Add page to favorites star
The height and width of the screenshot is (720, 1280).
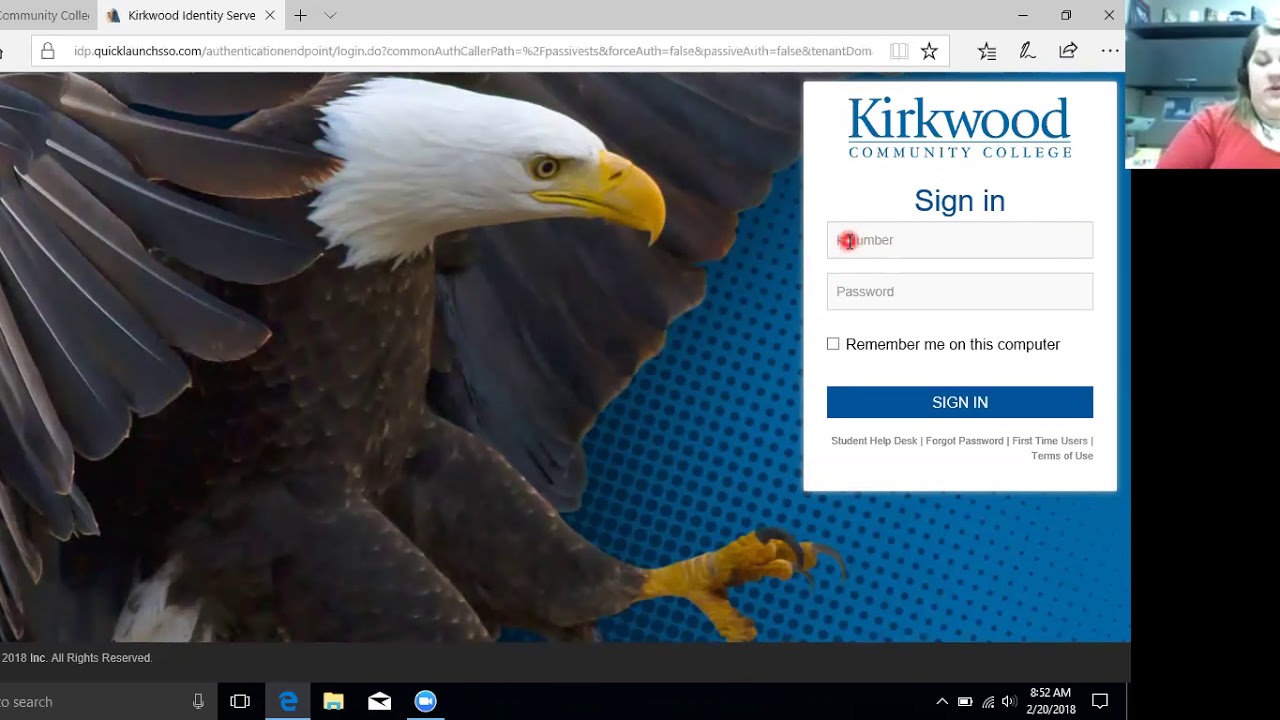coord(929,51)
